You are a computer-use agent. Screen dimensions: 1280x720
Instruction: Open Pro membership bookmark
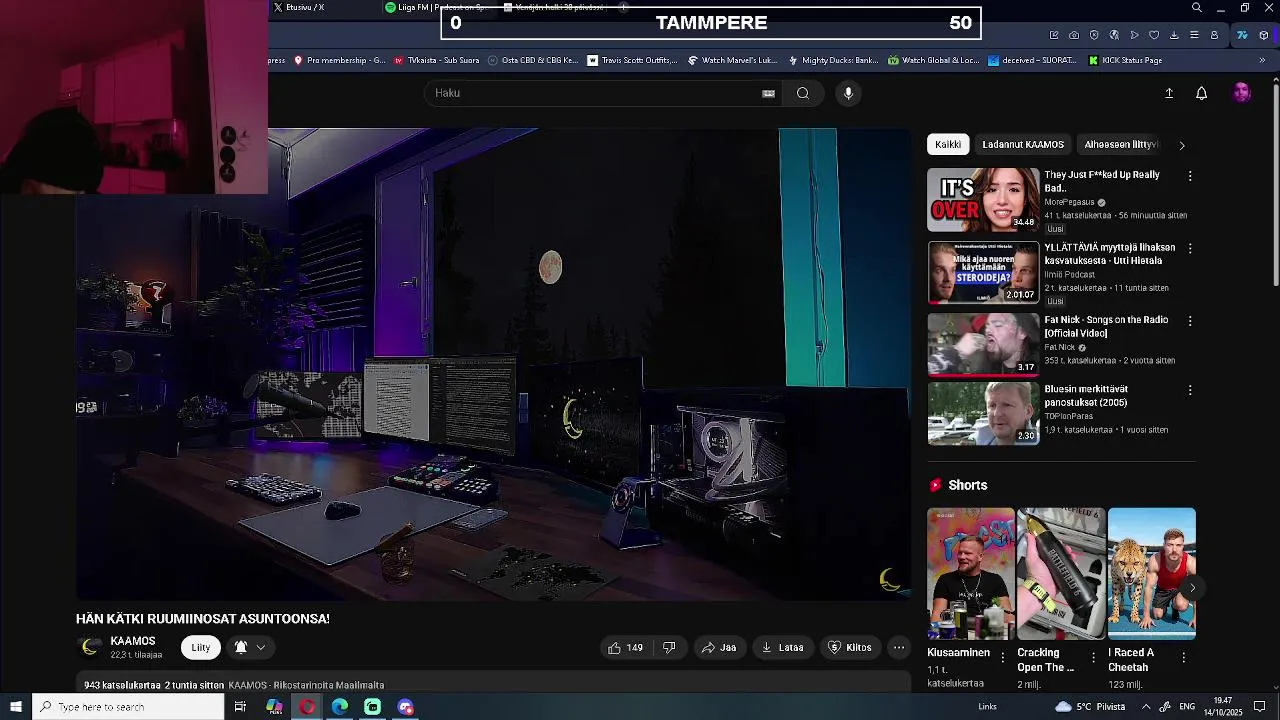point(339,60)
